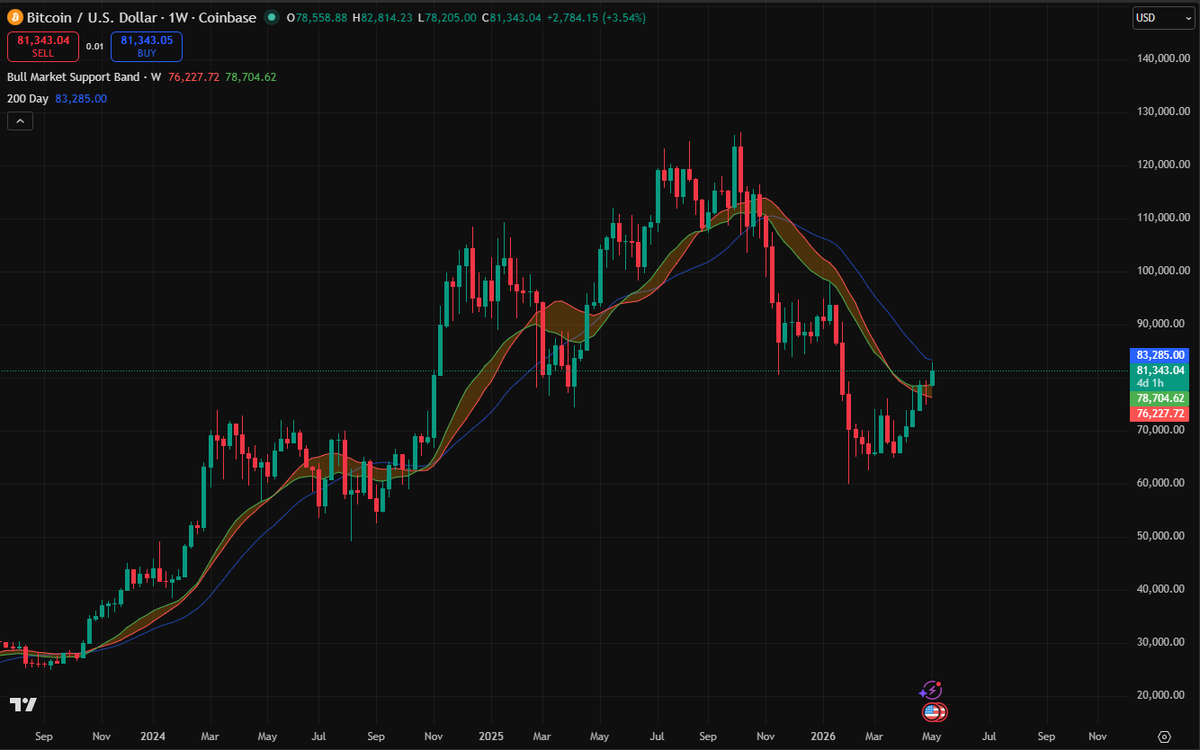The width and height of the screenshot is (1200, 750).
Task: Click the 90,000.00 price scale label
Action: tap(1163, 323)
